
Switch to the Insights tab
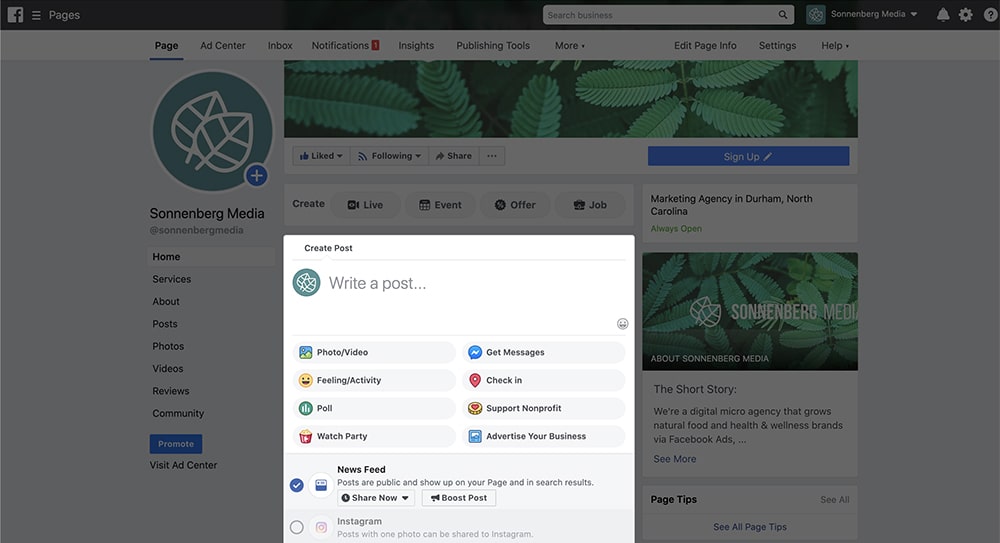pos(416,46)
